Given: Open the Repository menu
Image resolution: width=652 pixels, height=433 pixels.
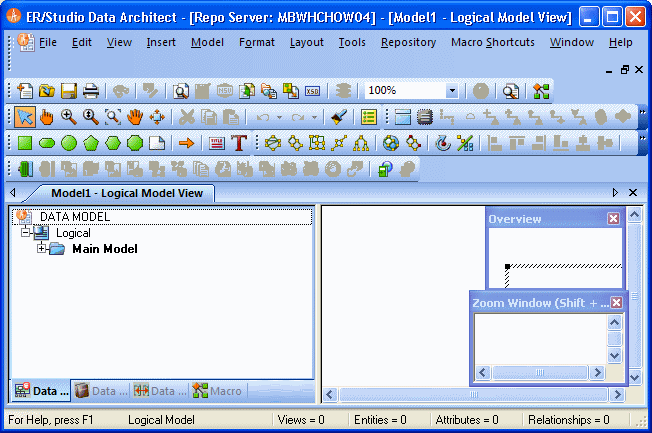Looking at the screenshot, I should click(408, 42).
